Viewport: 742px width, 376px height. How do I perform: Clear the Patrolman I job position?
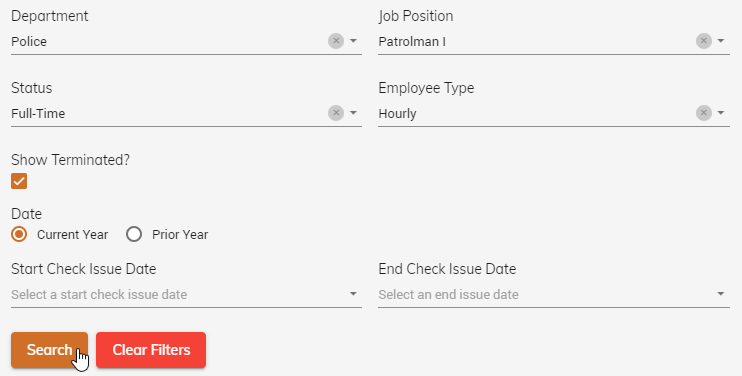point(704,41)
